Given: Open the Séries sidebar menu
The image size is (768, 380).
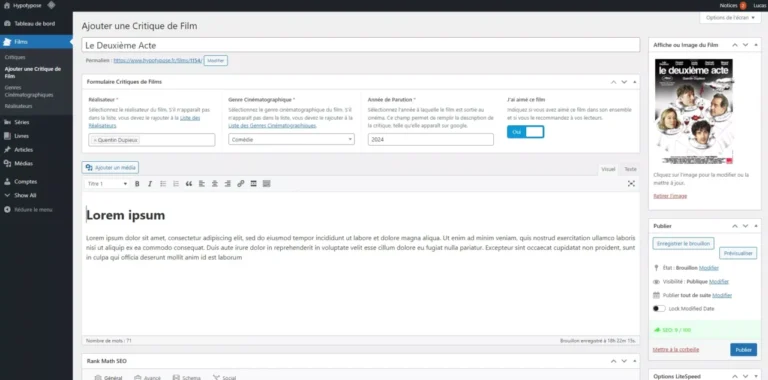Looking at the screenshot, I should (x=36, y=122).
